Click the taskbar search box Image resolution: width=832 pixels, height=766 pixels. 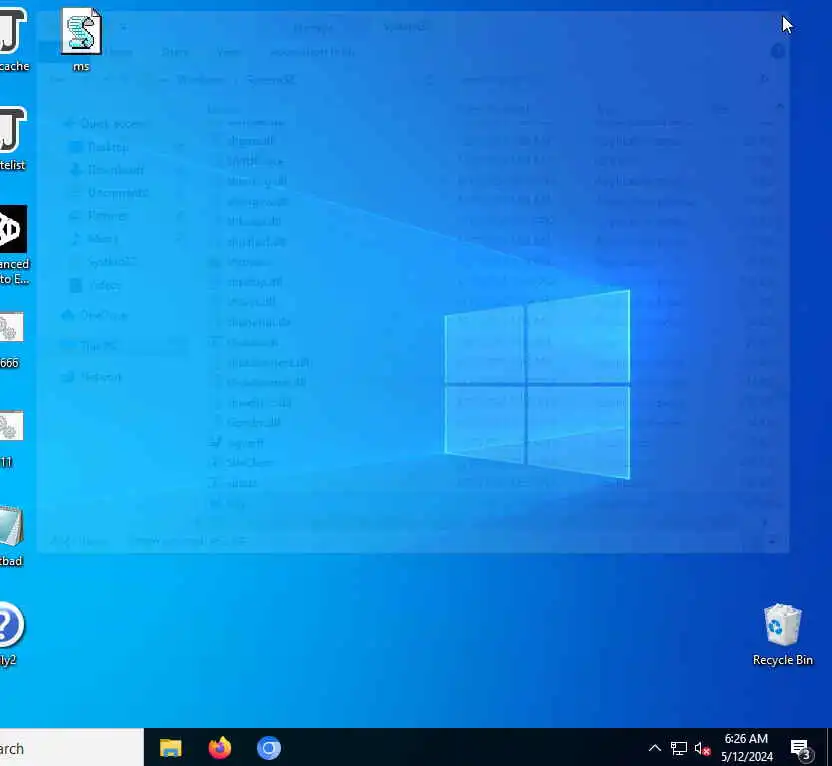72,748
